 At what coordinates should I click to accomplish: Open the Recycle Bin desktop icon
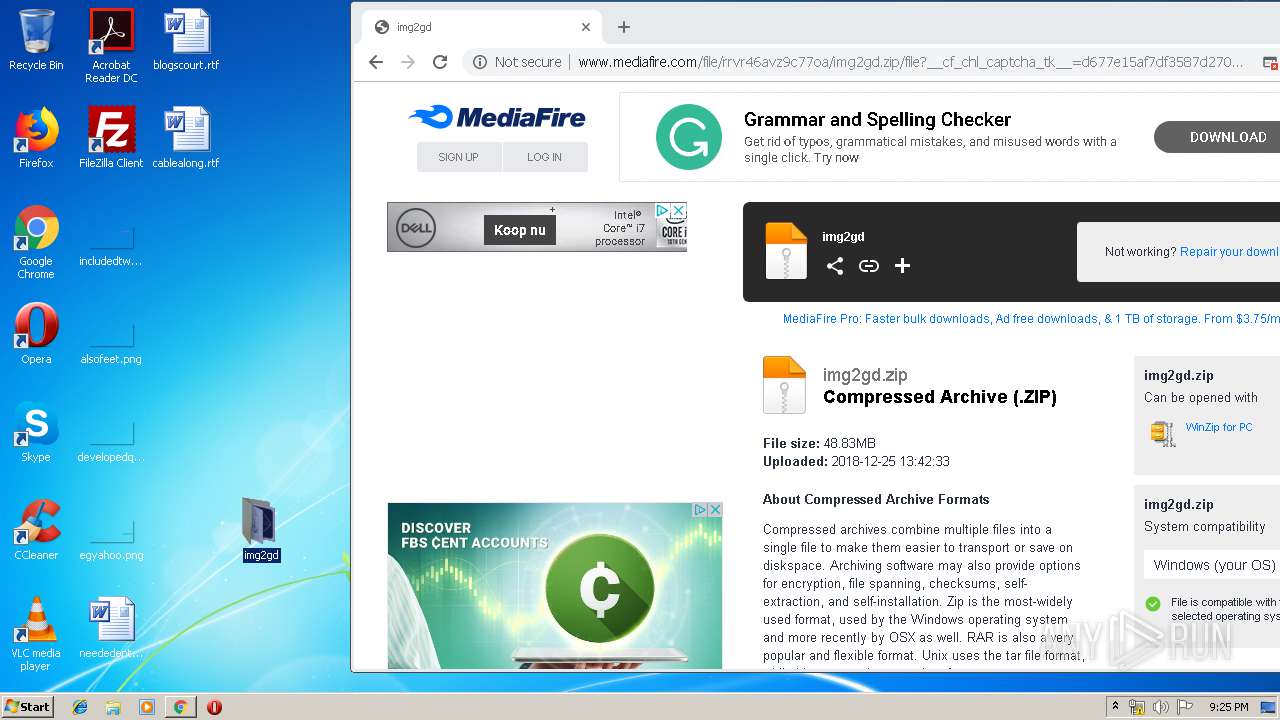(x=36, y=40)
